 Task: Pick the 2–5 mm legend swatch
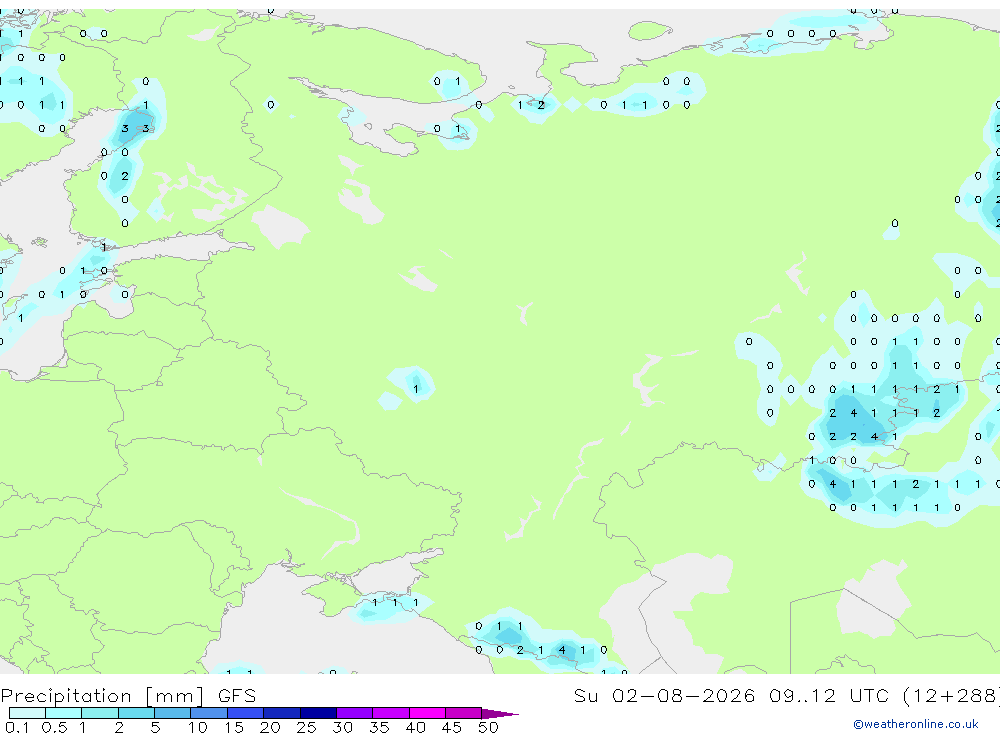136,713
